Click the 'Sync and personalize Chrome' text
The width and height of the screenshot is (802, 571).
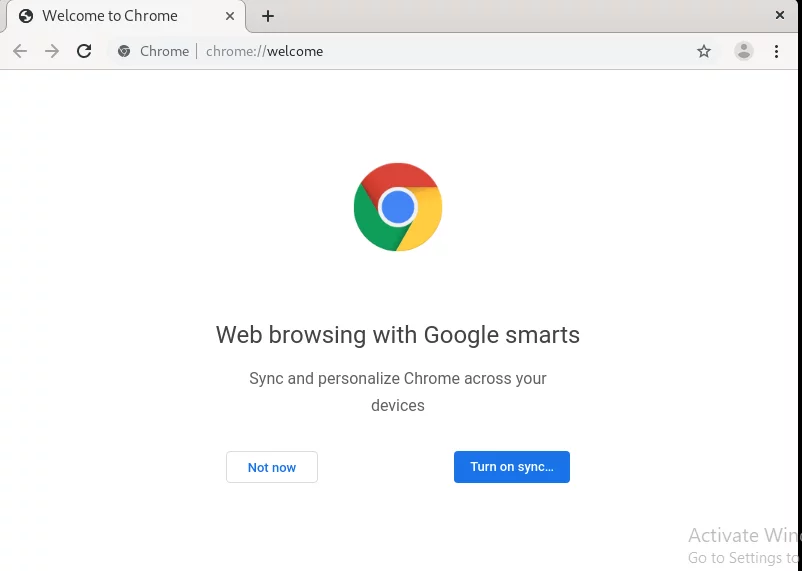(x=397, y=391)
